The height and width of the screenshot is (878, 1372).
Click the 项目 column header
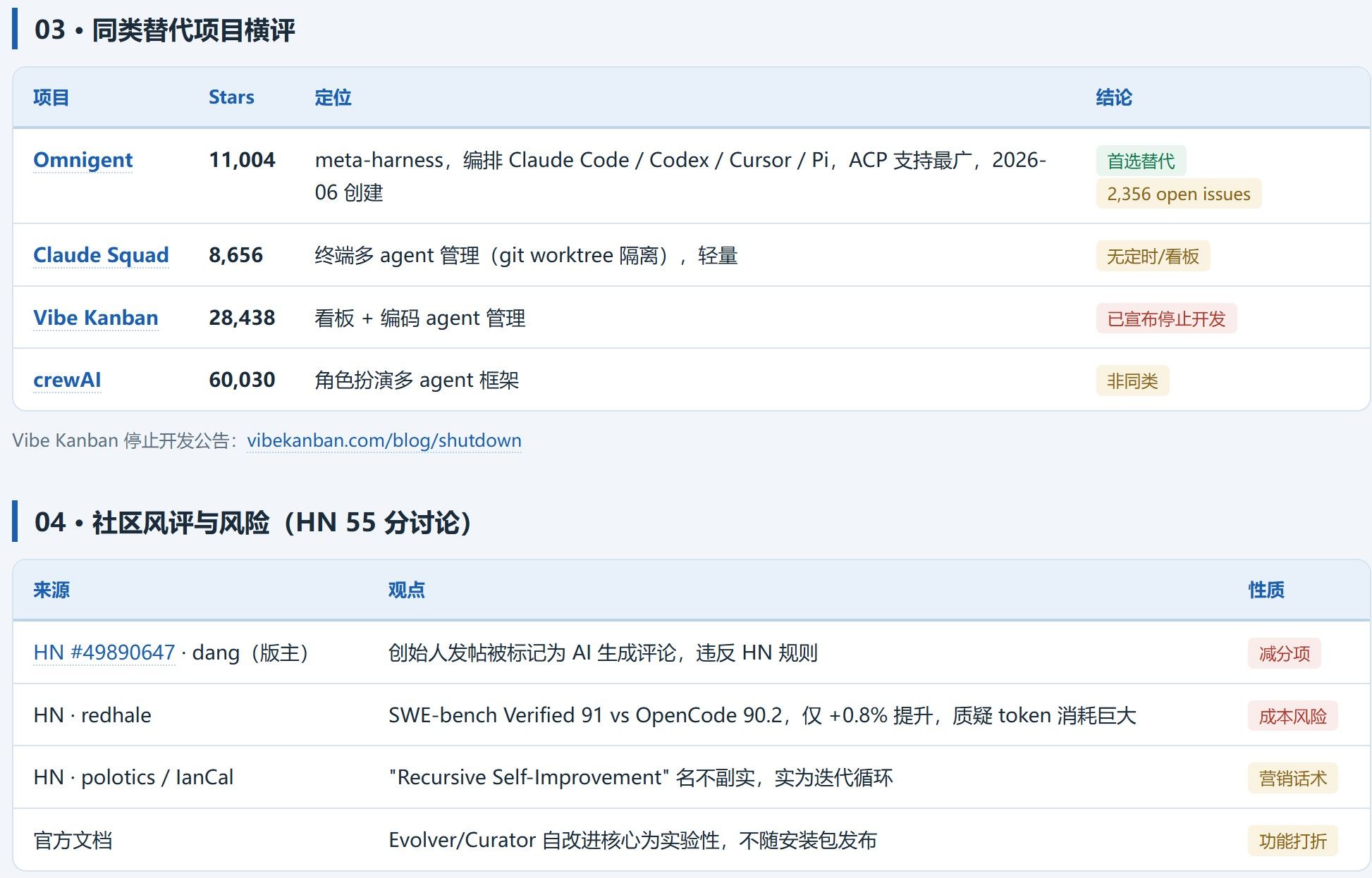coord(51,97)
